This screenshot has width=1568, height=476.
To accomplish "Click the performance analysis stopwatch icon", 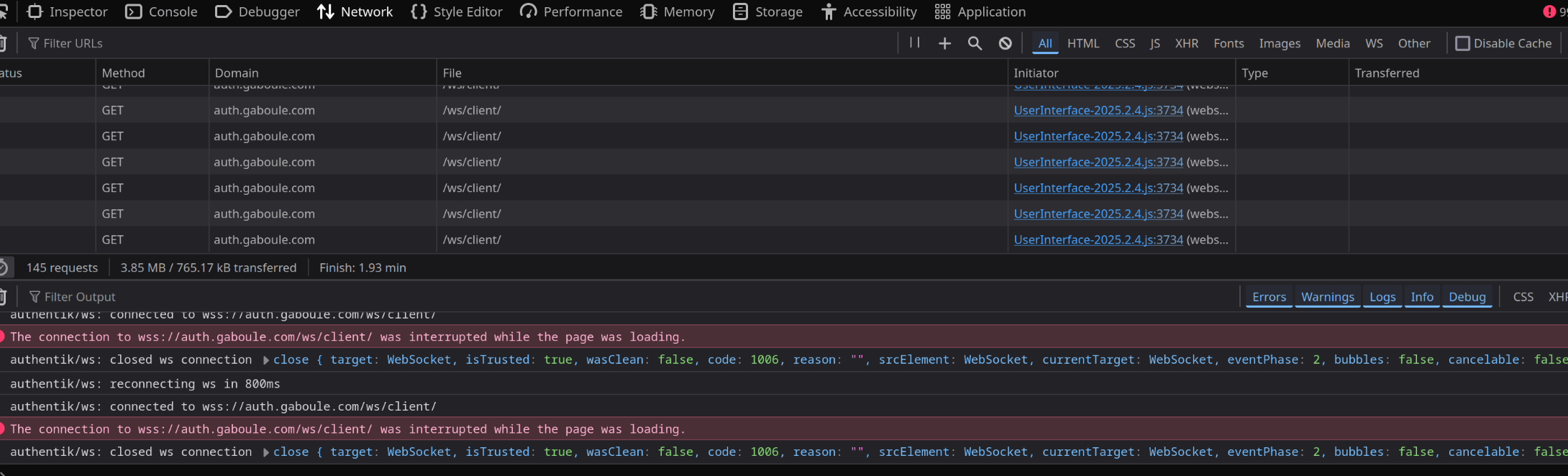I will (4, 267).
